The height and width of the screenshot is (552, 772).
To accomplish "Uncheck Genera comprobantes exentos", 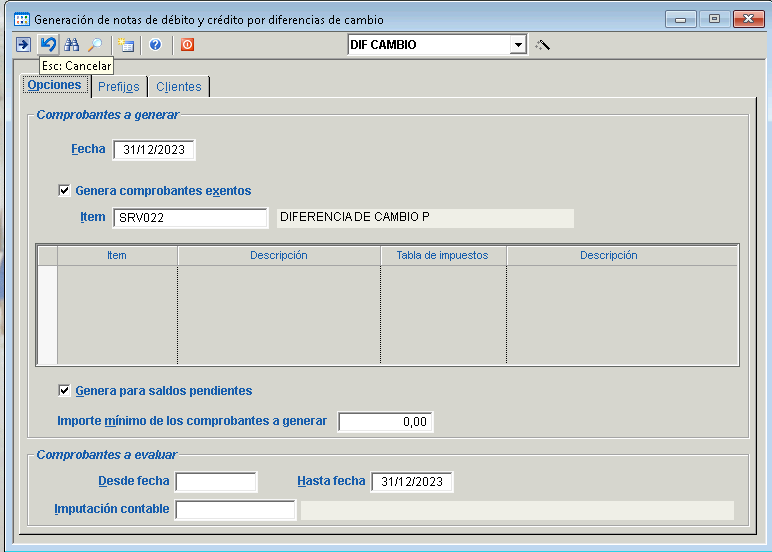I will (x=65, y=190).
